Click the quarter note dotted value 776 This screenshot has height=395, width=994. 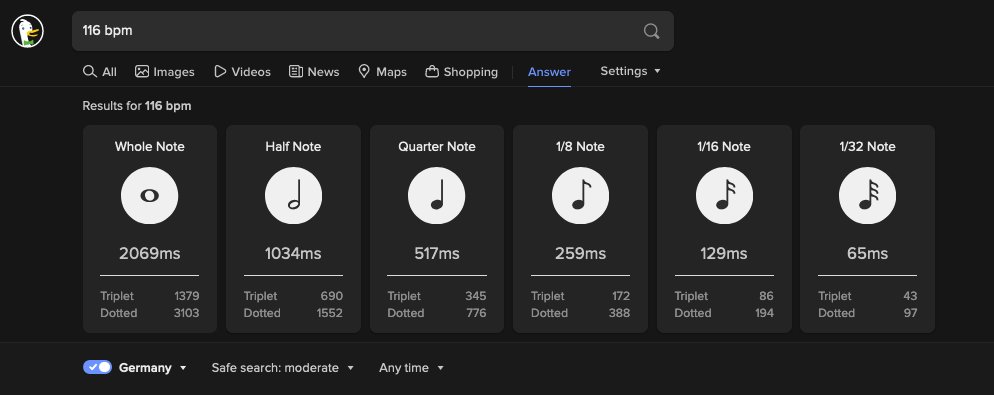click(x=476, y=313)
